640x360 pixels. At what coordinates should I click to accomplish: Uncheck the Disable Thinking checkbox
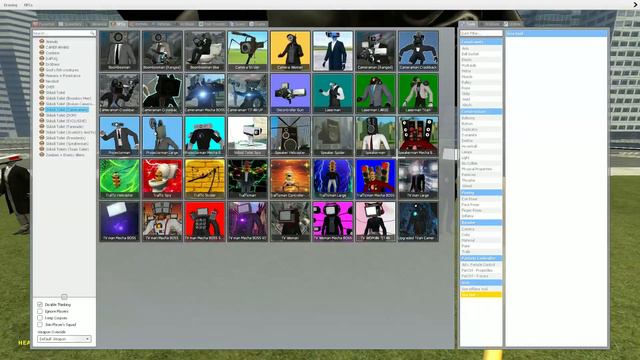[x=40, y=304]
